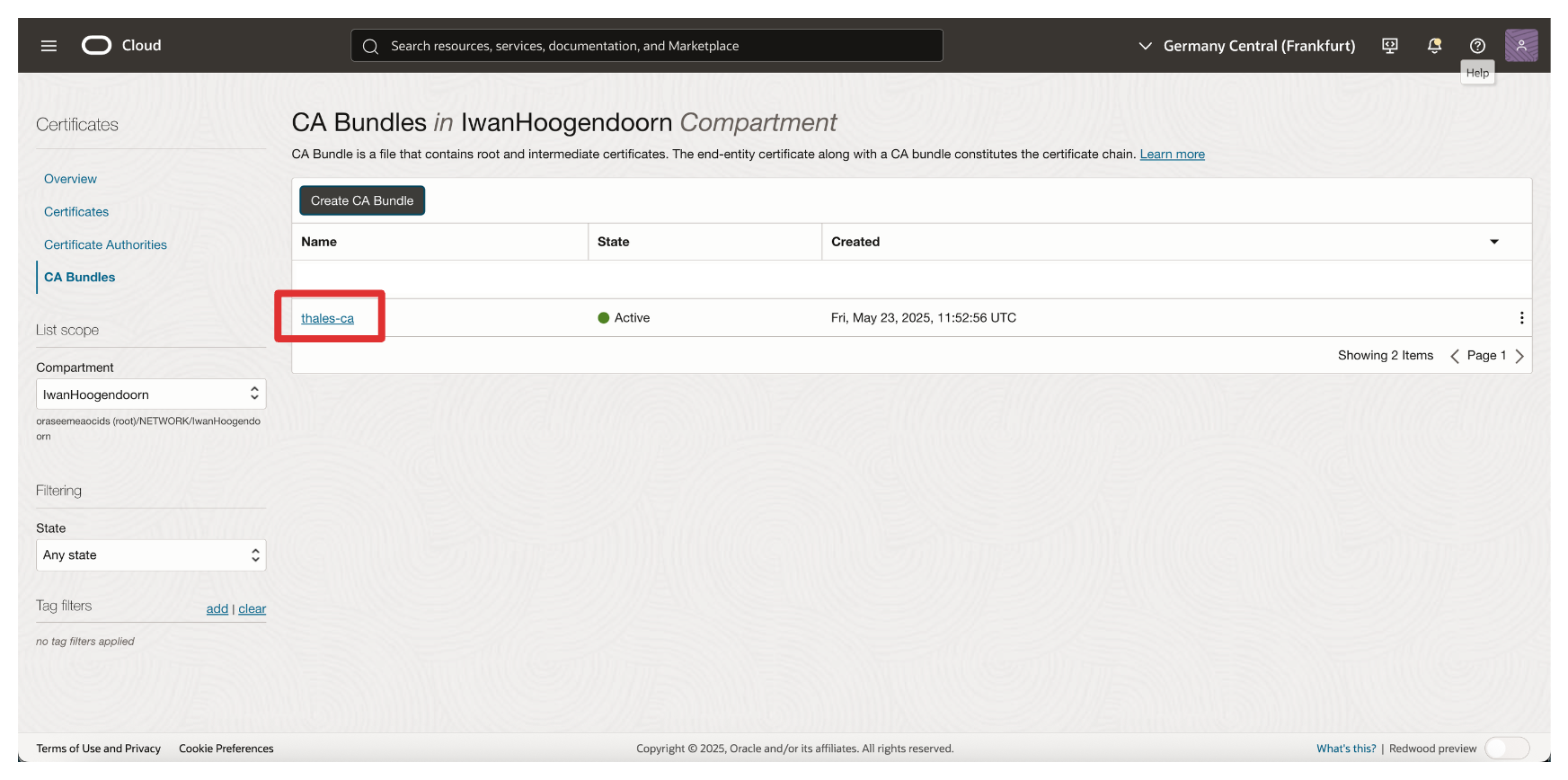Open the hamburger navigation menu
Viewport: 1568px width, 780px height.
pos(49,46)
